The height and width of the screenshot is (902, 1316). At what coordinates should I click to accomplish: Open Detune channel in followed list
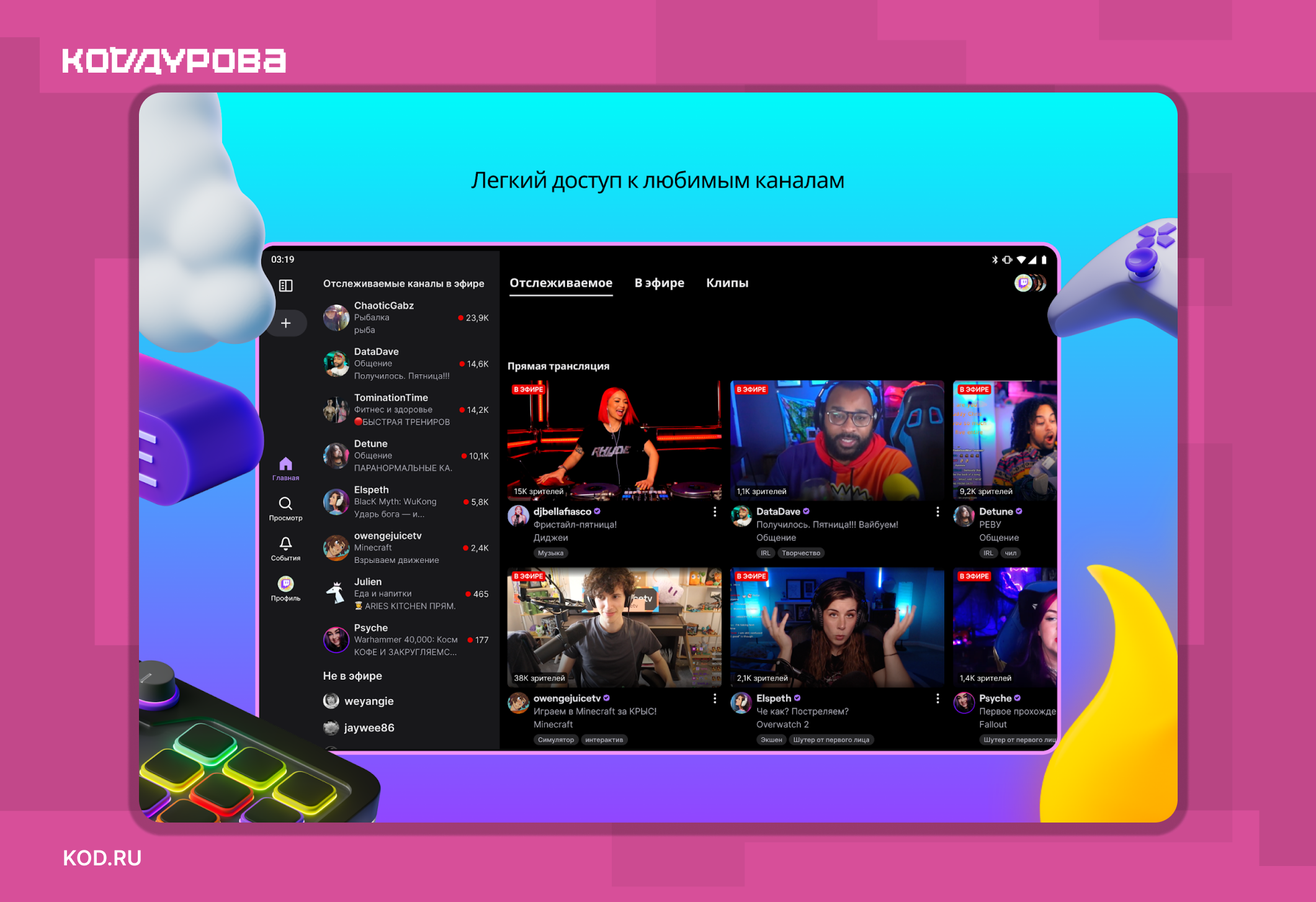coord(406,456)
